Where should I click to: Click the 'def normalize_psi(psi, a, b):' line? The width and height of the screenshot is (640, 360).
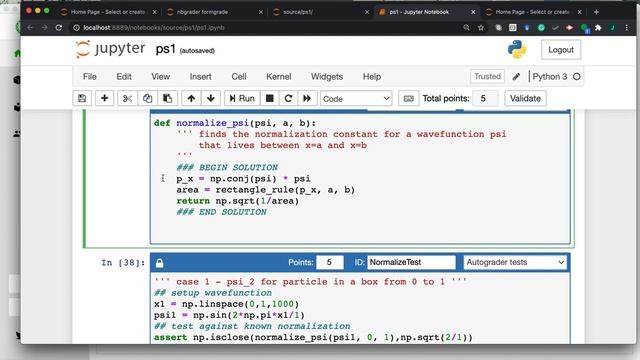coord(235,123)
